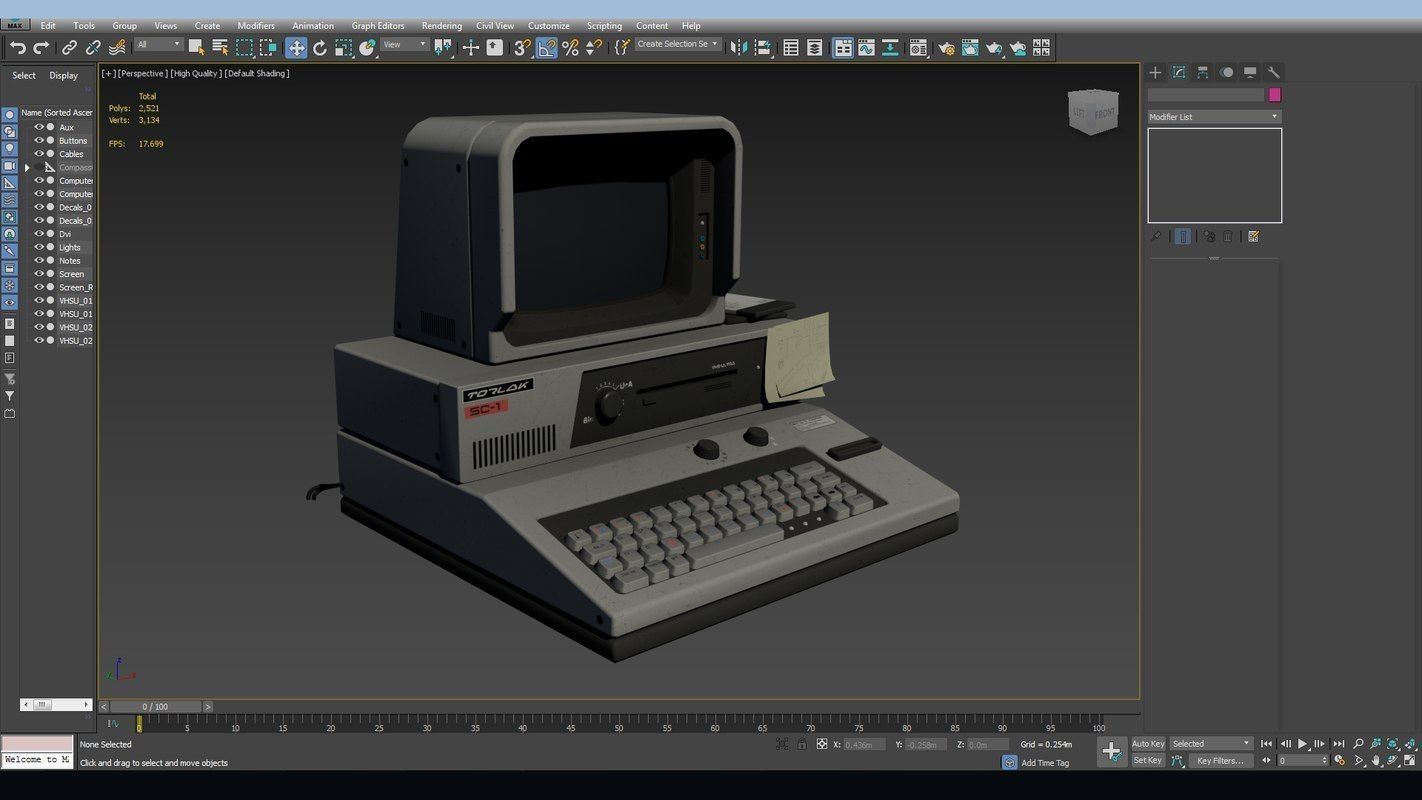Open Rendered Frame Window icon
This screenshot has width=1422, height=800.
click(970, 47)
